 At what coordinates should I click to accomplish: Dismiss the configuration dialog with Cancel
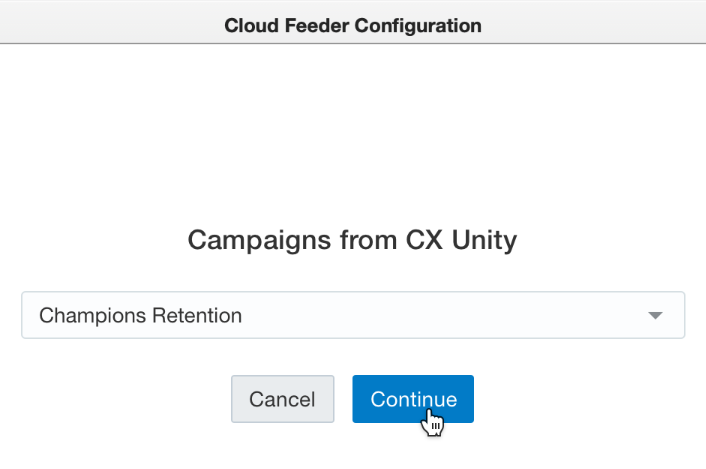(x=282, y=399)
